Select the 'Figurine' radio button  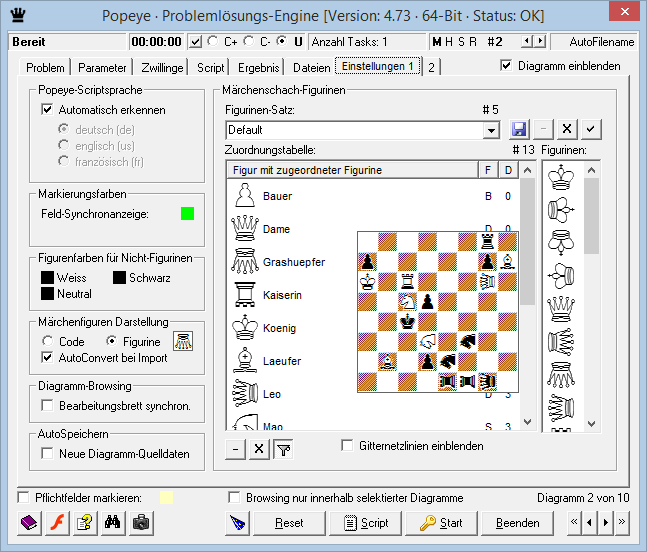[x=111, y=341]
